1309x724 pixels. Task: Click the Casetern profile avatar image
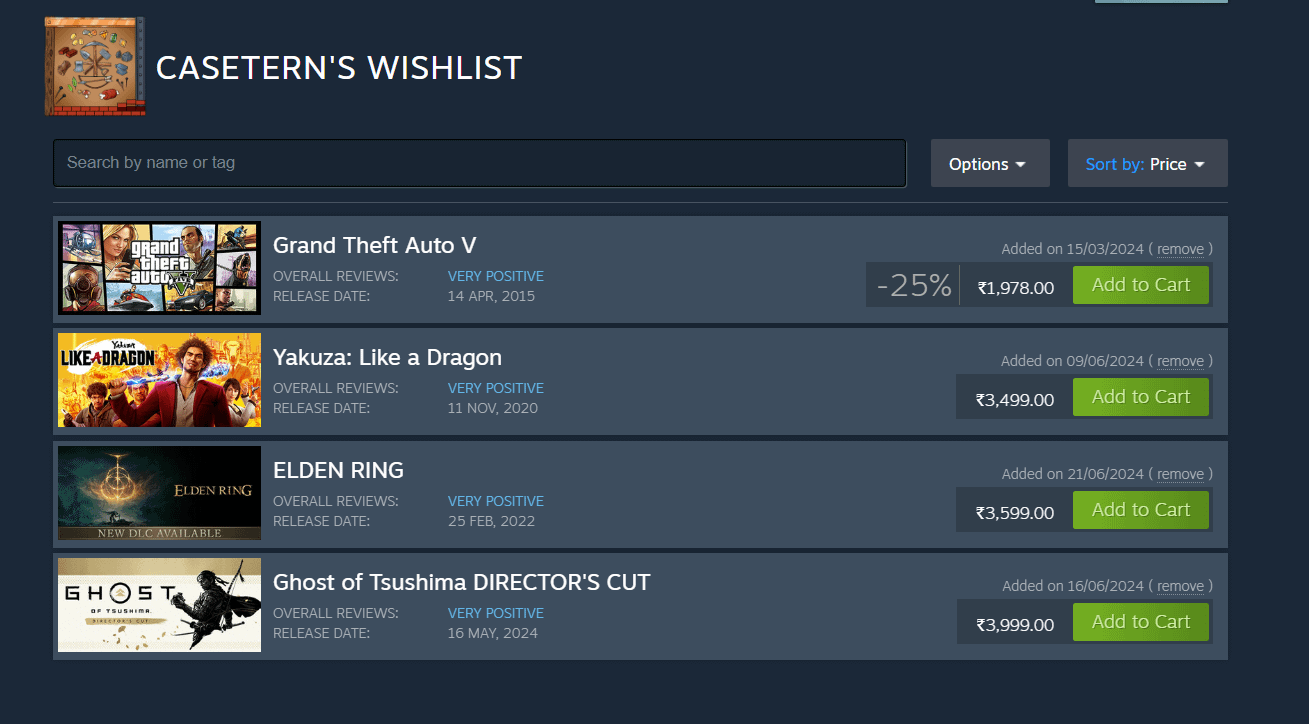coord(95,66)
